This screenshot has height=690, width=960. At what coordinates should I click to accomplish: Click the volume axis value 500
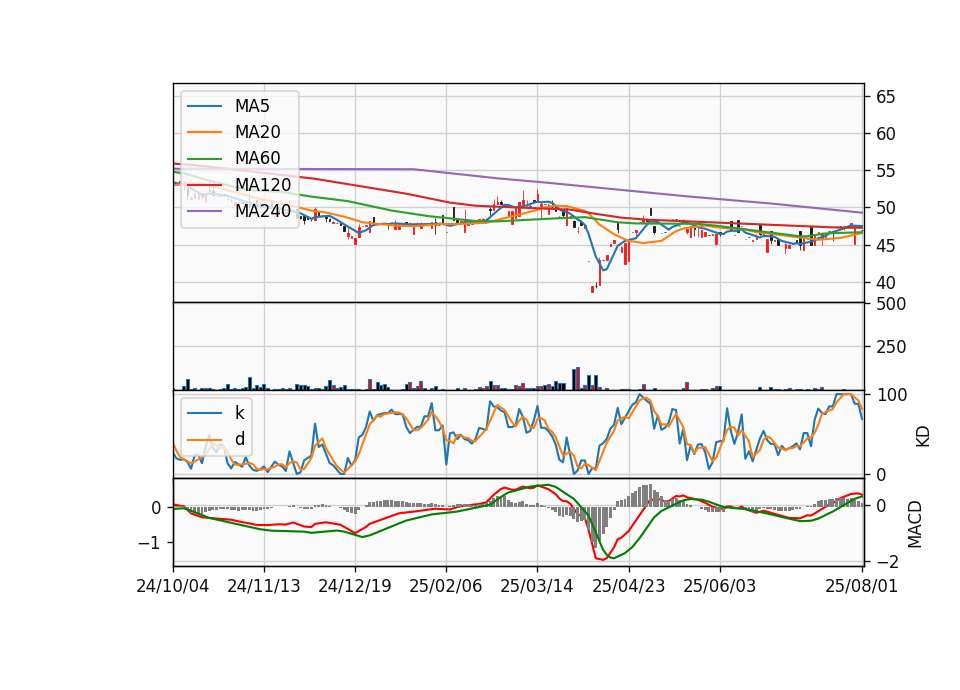[x=891, y=304]
